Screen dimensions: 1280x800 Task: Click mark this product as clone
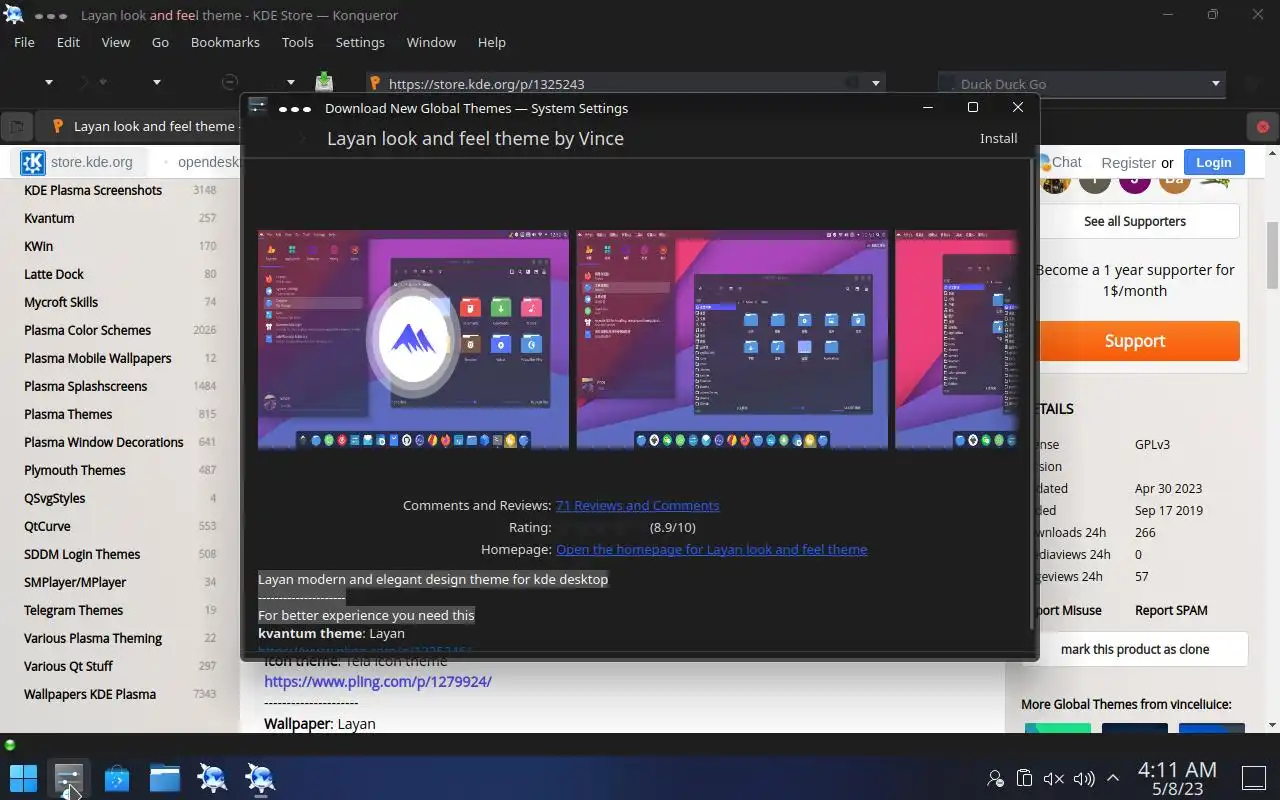(1135, 649)
